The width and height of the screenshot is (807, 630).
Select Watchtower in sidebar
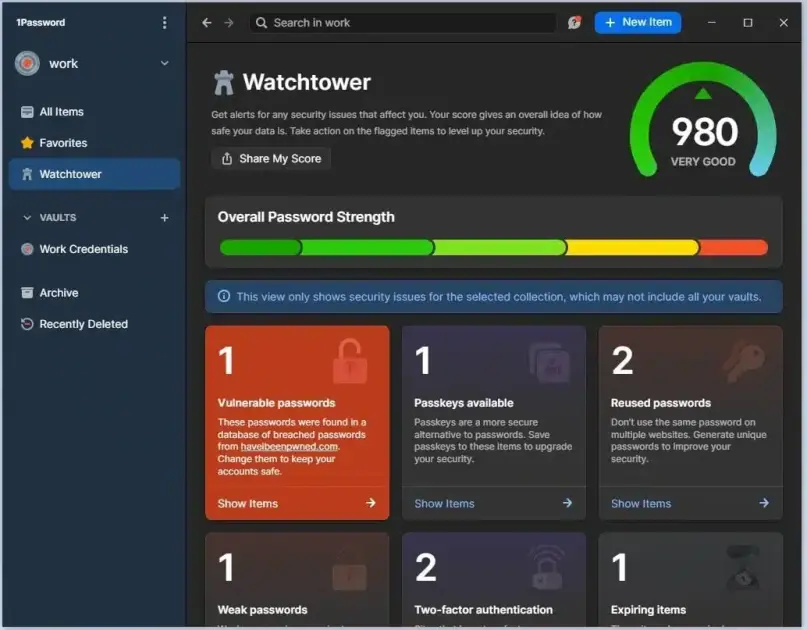click(95, 174)
